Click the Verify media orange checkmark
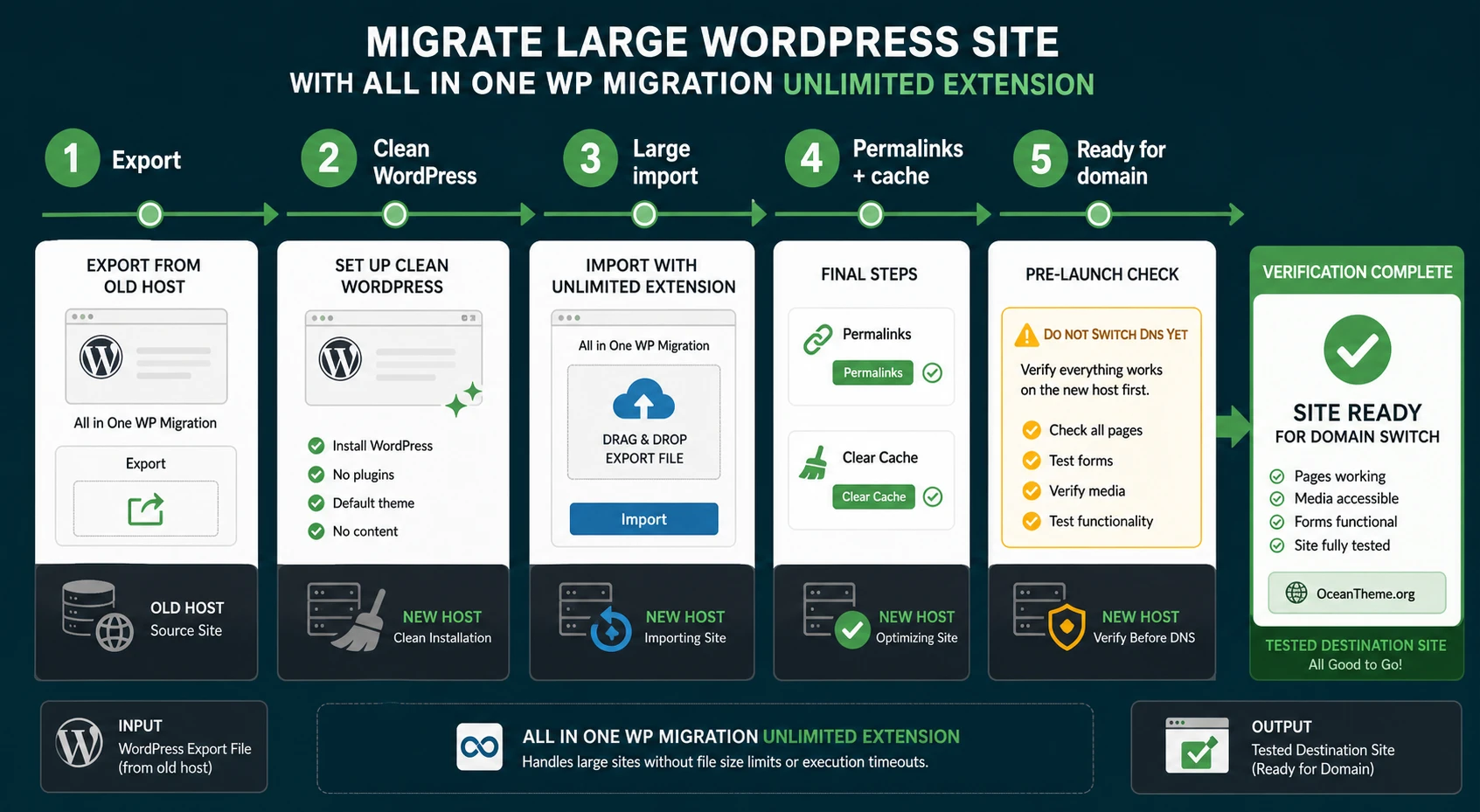Image resolution: width=1480 pixels, height=812 pixels. (x=1032, y=491)
